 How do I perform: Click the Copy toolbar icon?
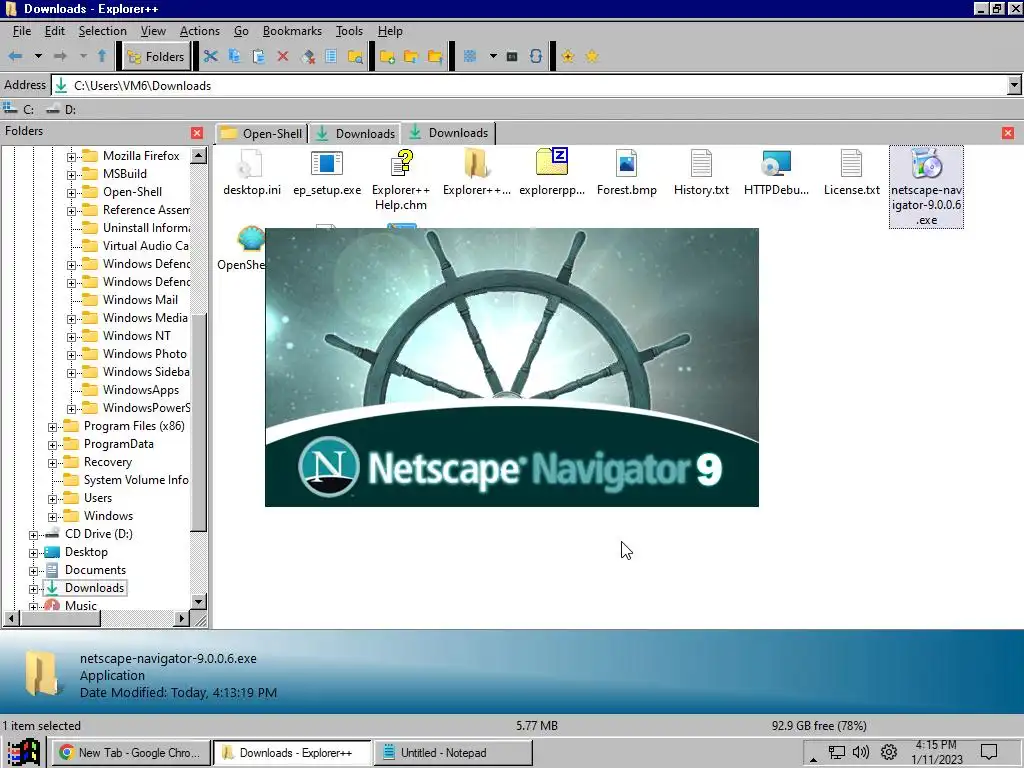click(x=234, y=56)
